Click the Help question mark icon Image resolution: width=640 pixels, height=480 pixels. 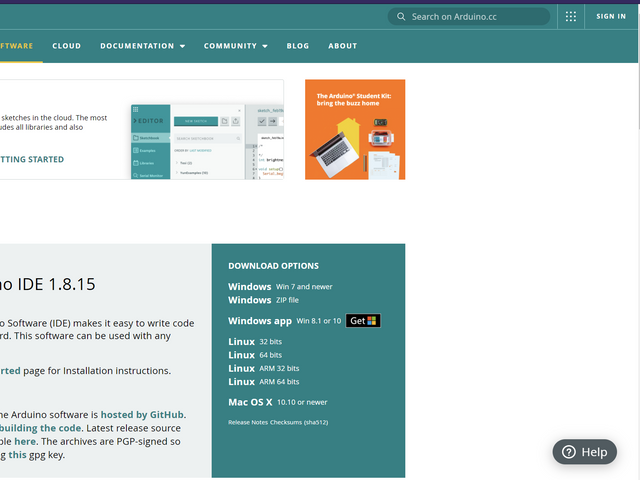click(569, 452)
